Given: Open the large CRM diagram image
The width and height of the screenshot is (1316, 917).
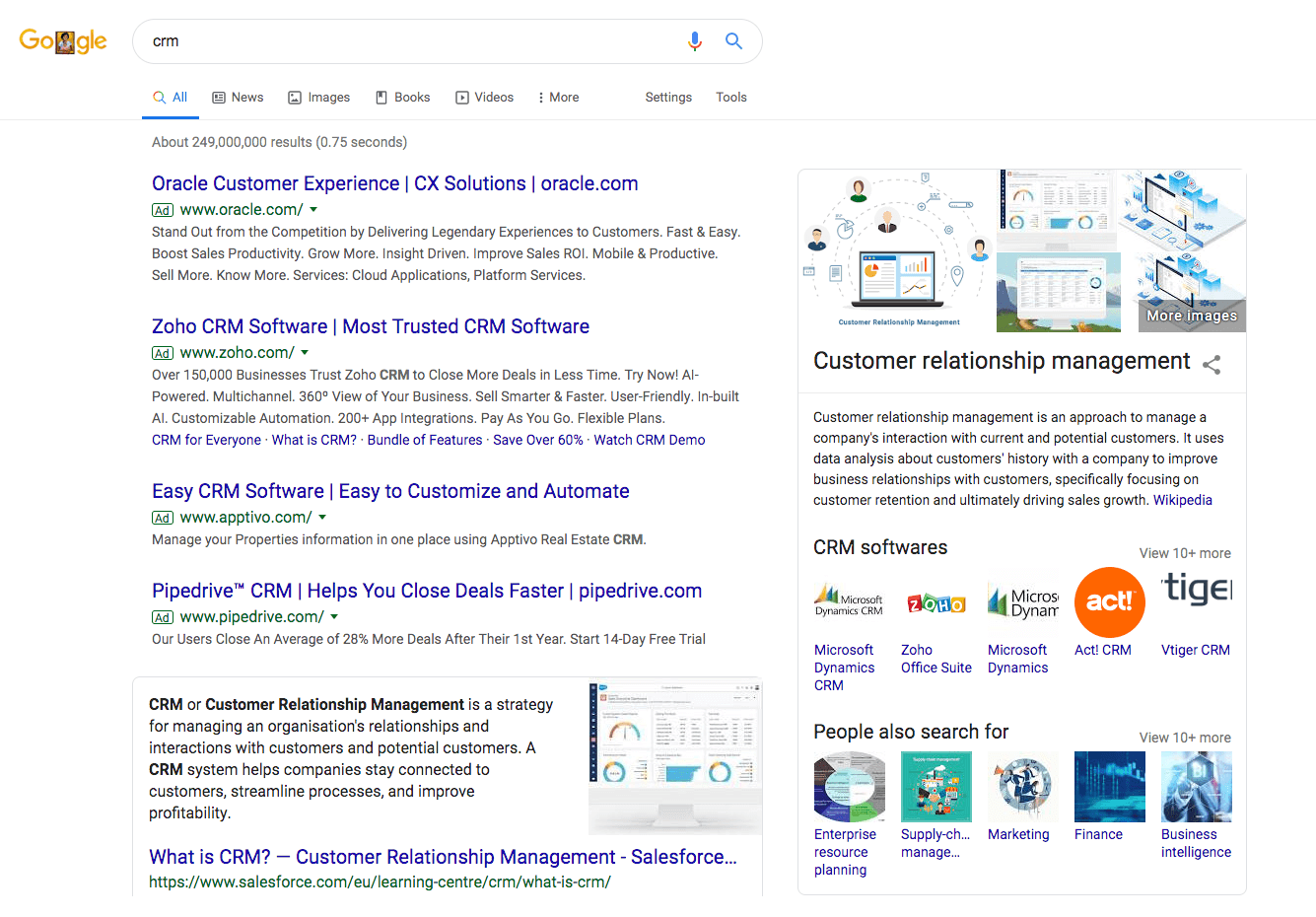Looking at the screenshot, I should (x=897, y=250).
